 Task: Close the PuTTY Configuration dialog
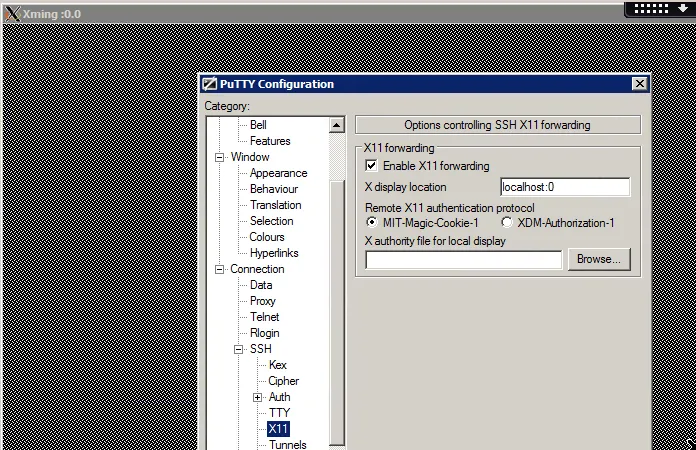[640, 83]
